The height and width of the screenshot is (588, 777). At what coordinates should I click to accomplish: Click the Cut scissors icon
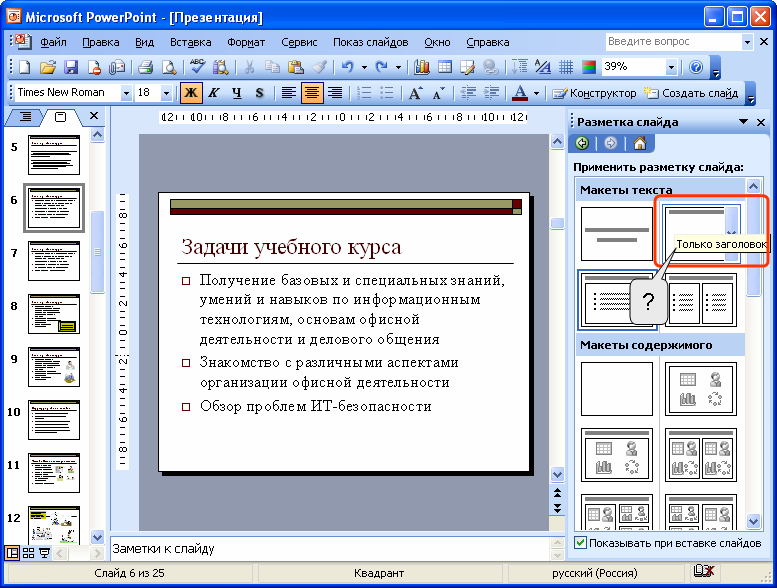(x=249, y=67)
